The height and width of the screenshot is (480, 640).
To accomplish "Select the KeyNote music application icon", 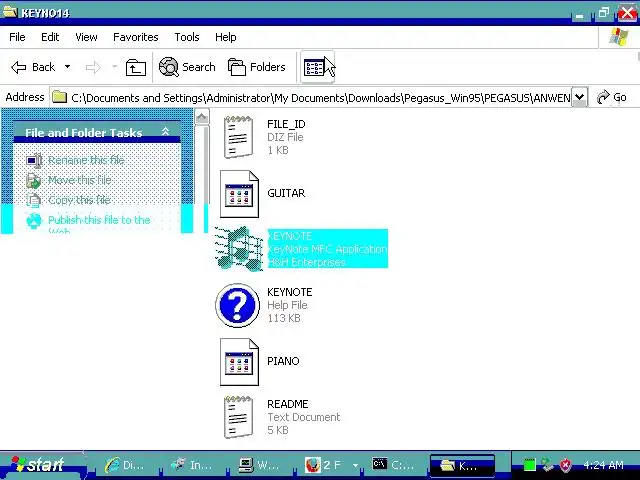I will 239,249.
